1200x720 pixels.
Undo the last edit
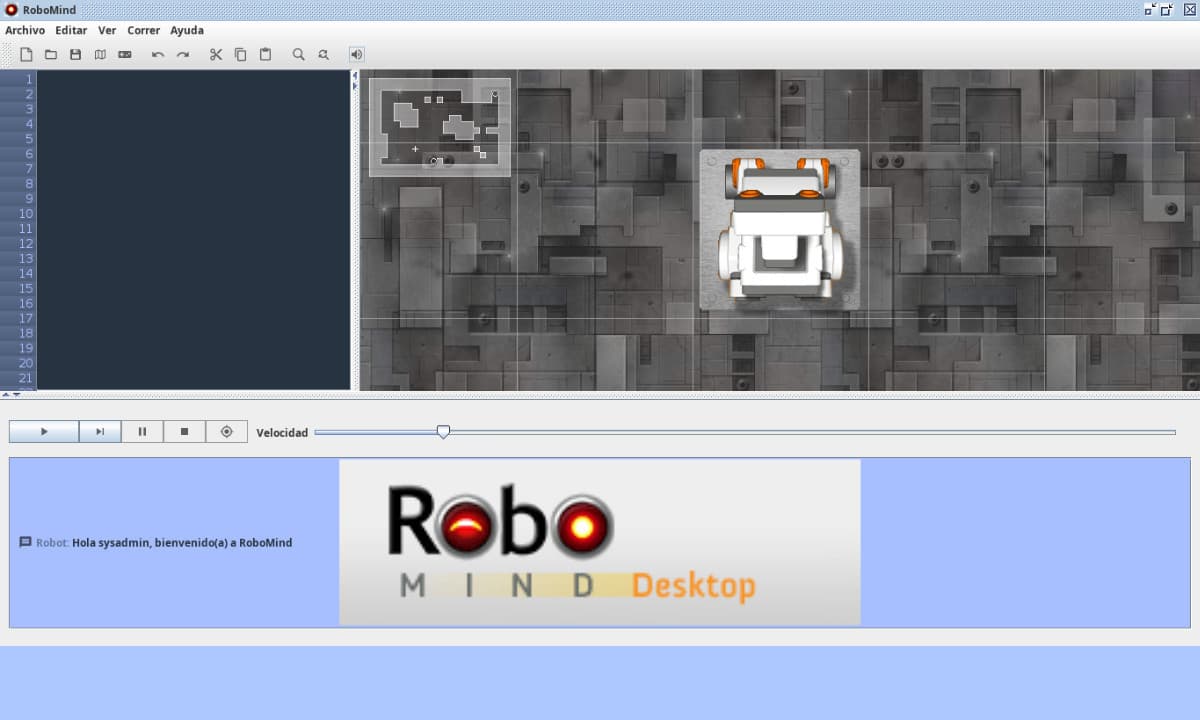158,54
